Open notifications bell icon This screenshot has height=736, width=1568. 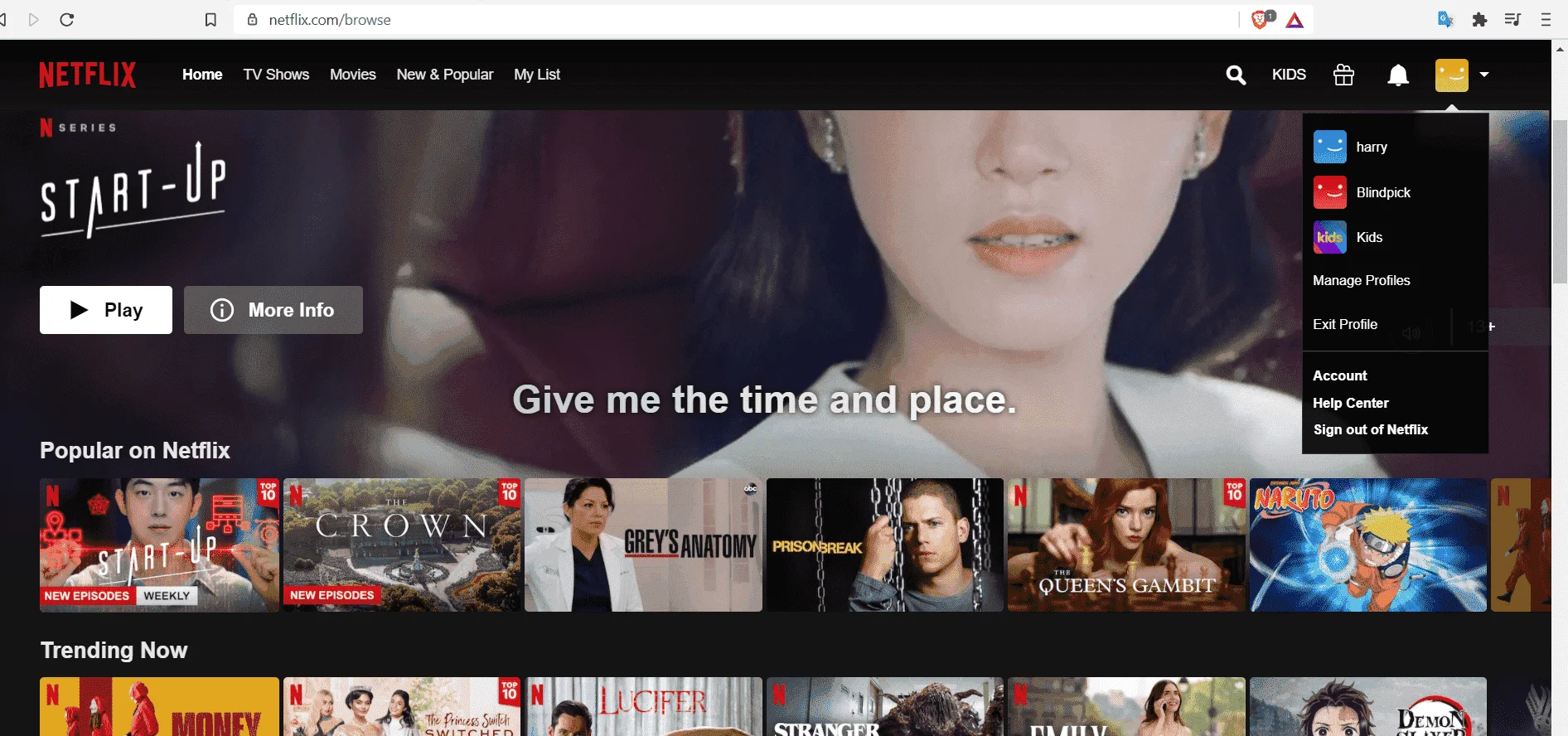tap(1398, 75)
